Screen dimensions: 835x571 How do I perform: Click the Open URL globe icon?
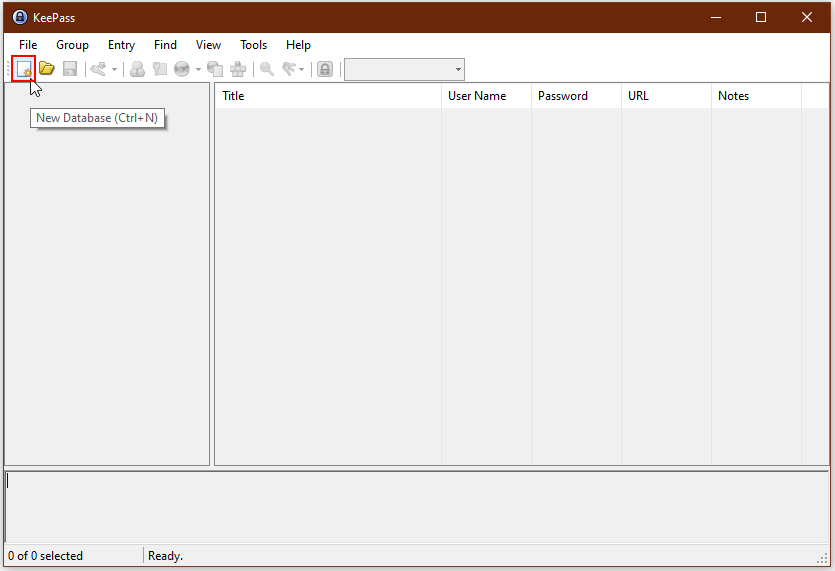pos(182,69)
